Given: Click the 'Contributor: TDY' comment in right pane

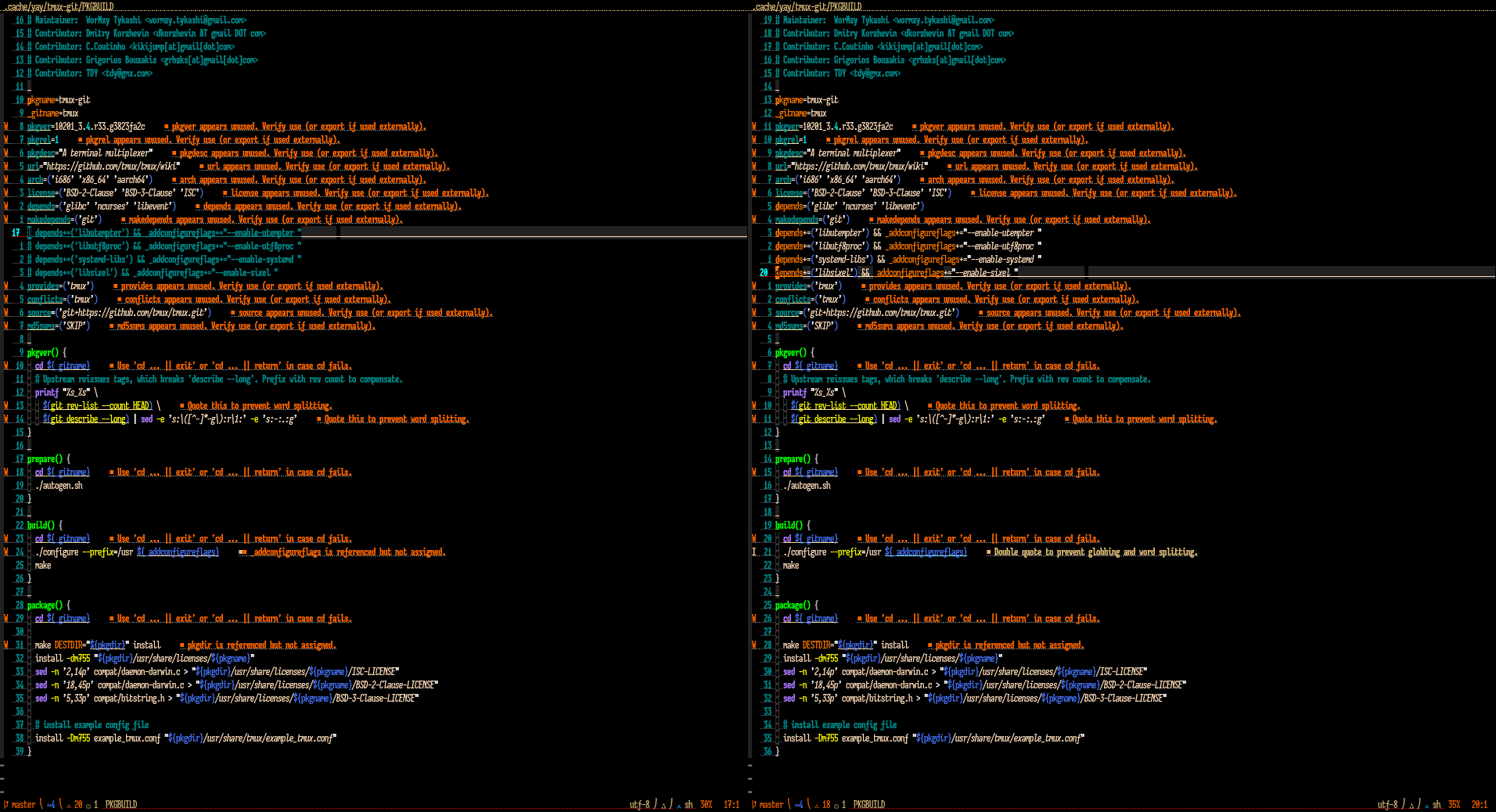Looking at the screenshot, I should coord(838,74).
